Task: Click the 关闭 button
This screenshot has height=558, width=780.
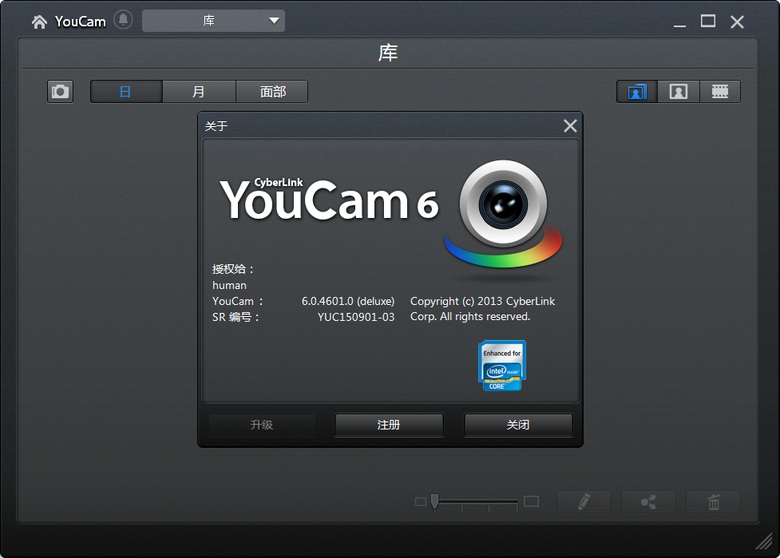Action: pos(518,425)
